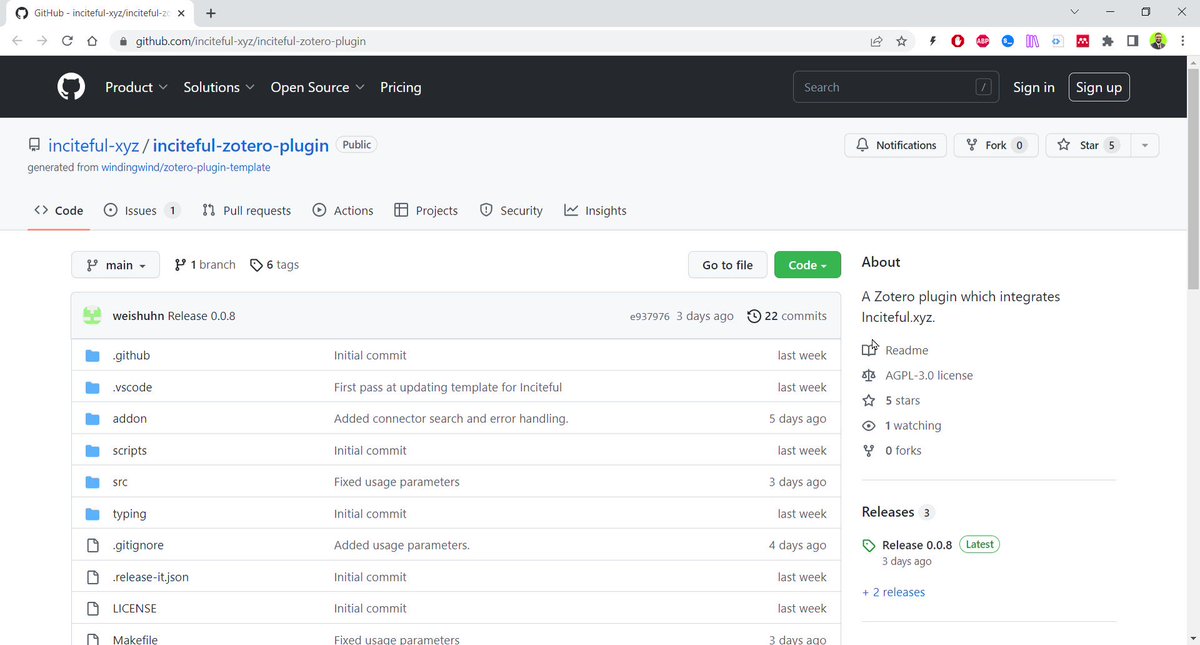Screen dimensions: 1200x645
Task: Open commit hash e937976
Action: tap(649, 316)
